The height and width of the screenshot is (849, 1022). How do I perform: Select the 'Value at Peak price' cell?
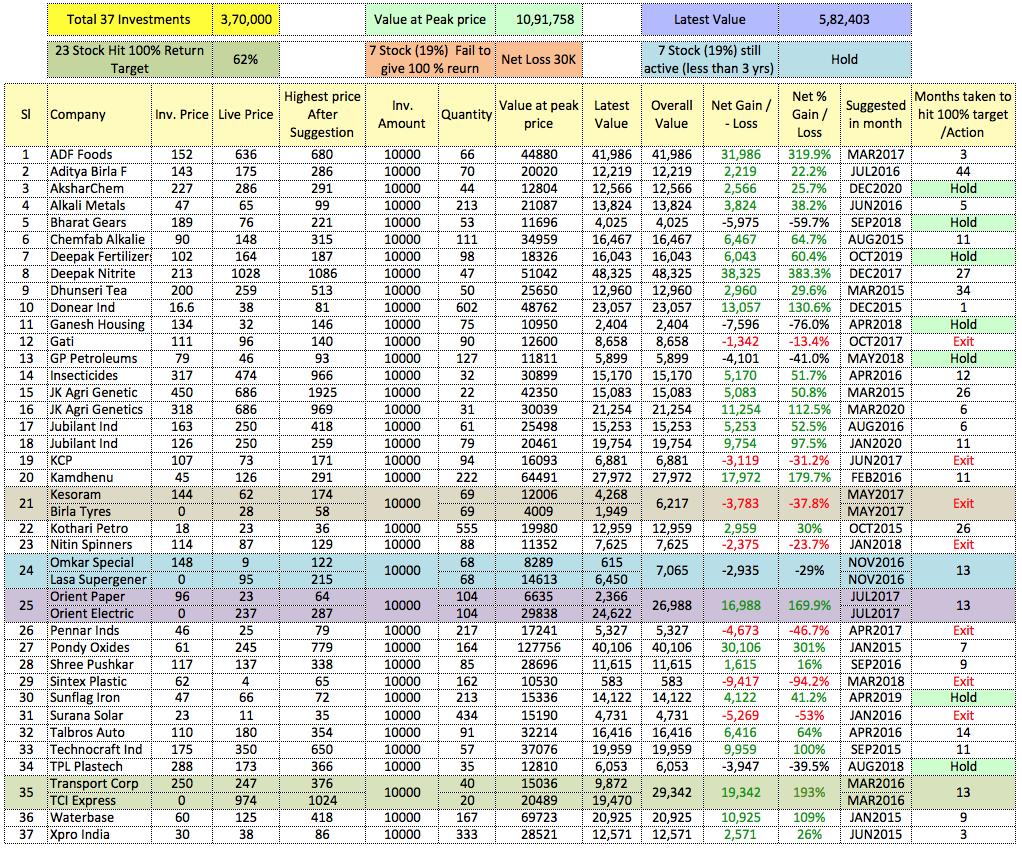click(430, 20)
